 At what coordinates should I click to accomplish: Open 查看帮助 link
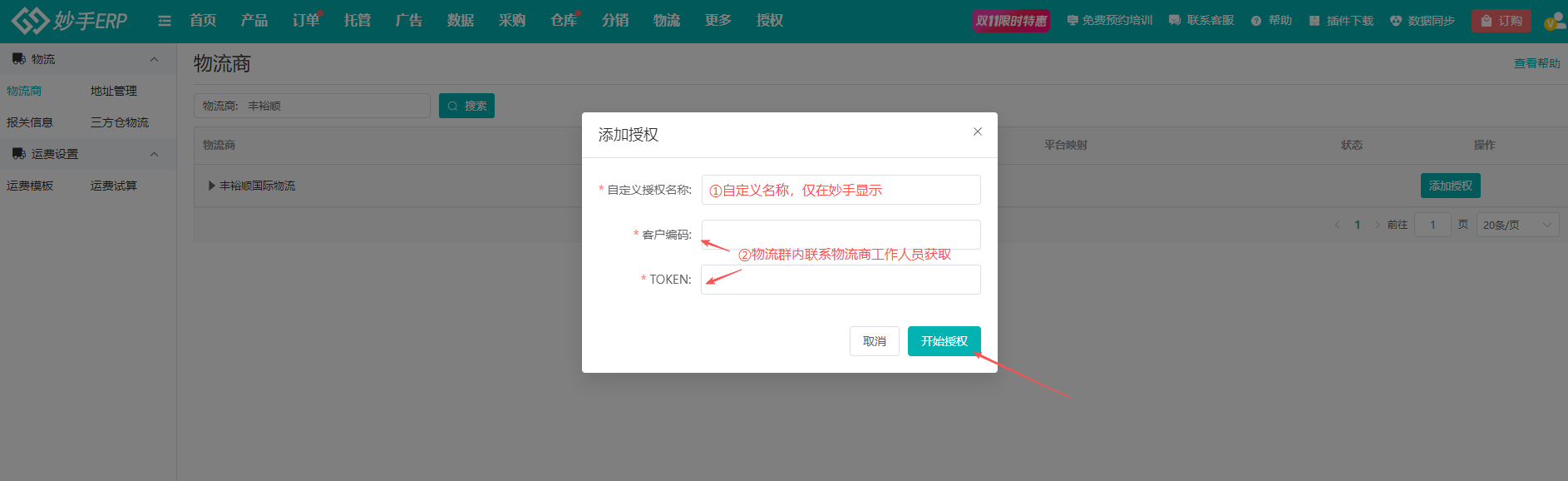1536,63
